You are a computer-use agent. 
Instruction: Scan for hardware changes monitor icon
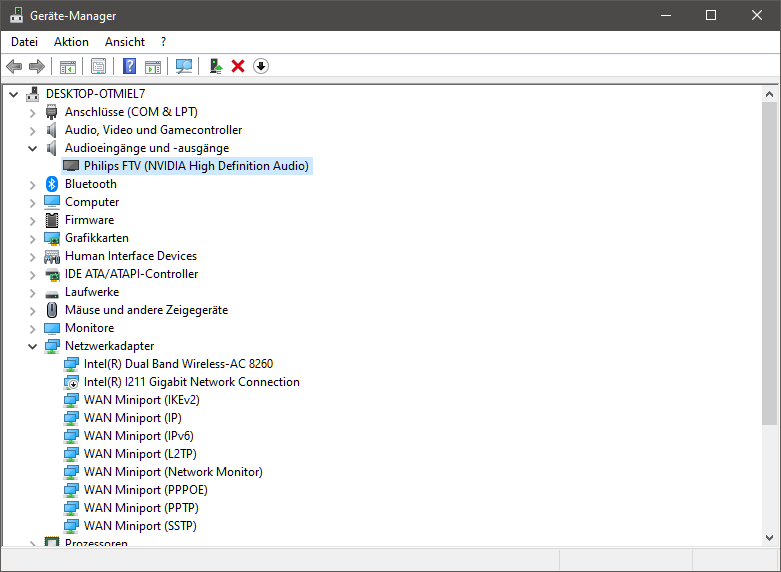[184, 66]
